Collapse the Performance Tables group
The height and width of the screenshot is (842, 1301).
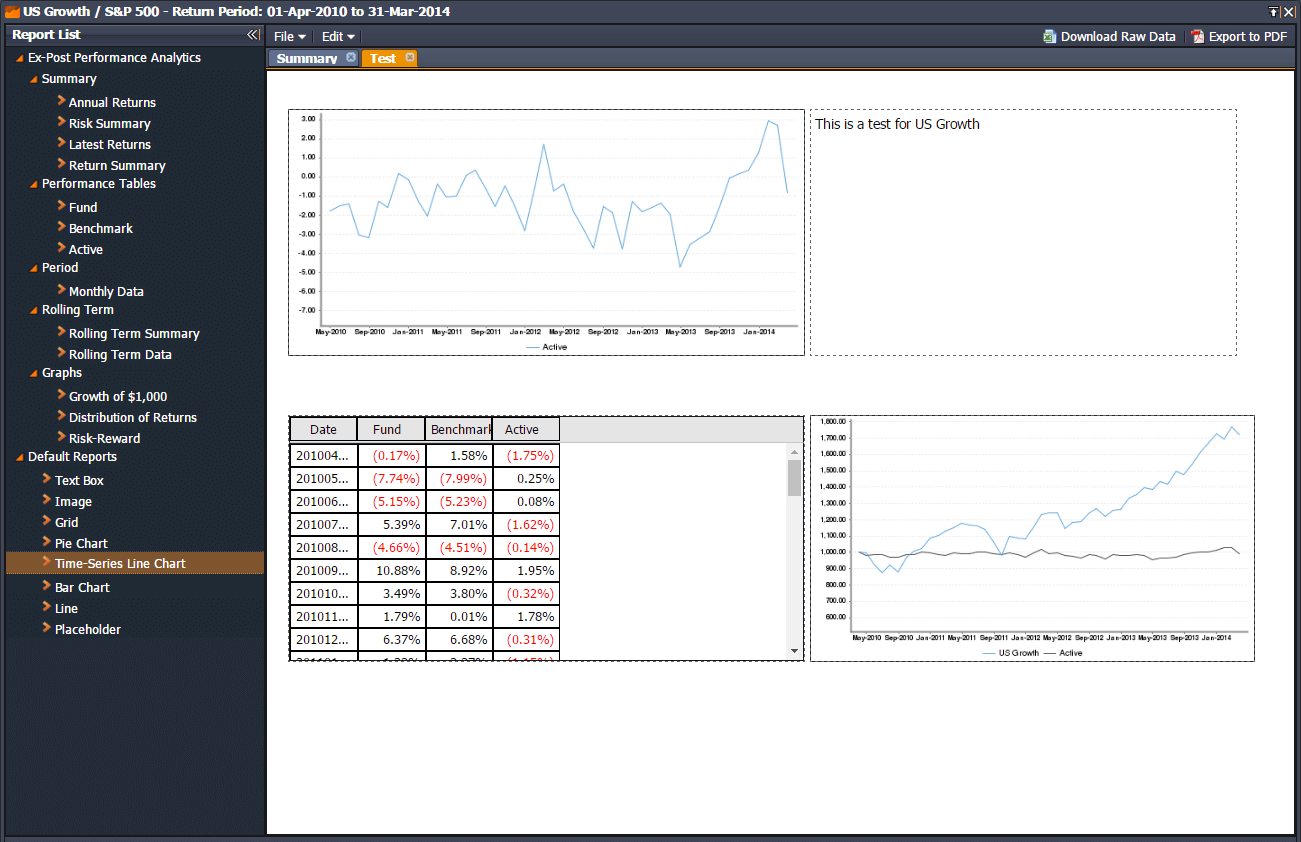click(x=34, y=184)
